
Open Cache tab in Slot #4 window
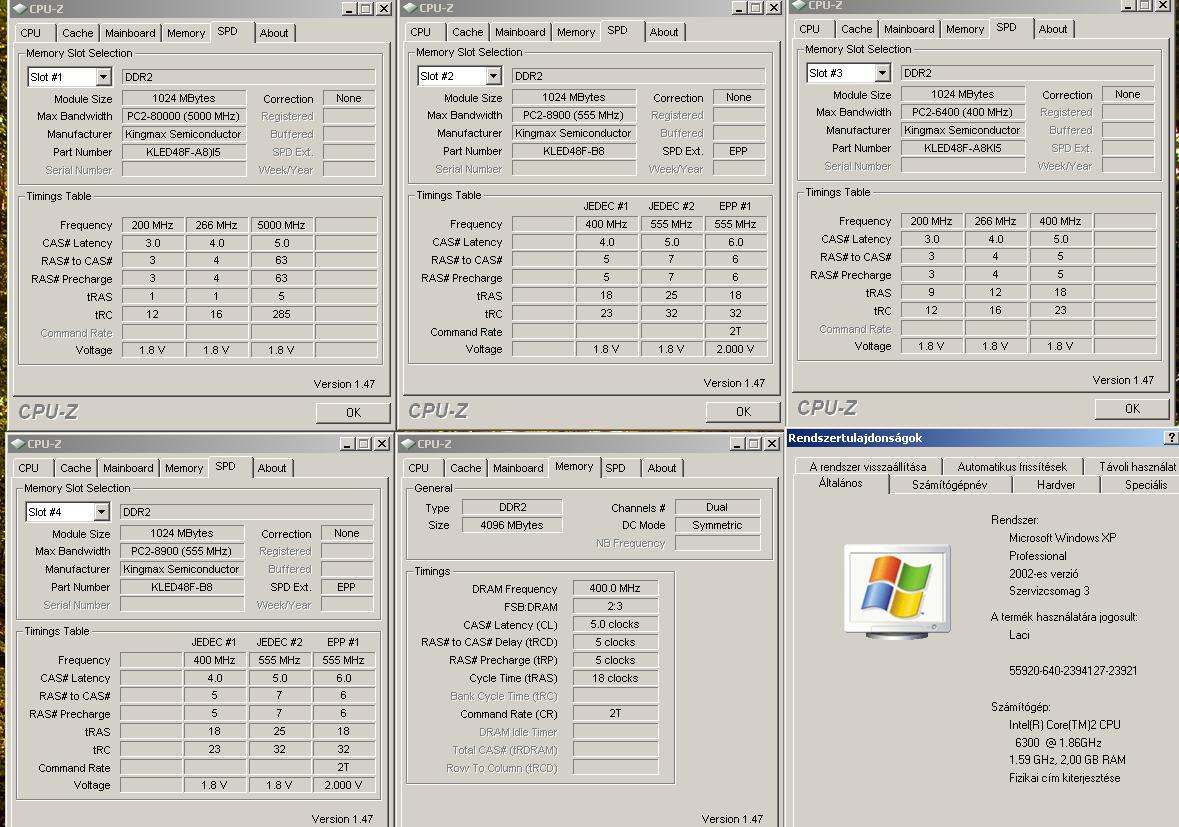pyautogui.click(x=75, y=468)
